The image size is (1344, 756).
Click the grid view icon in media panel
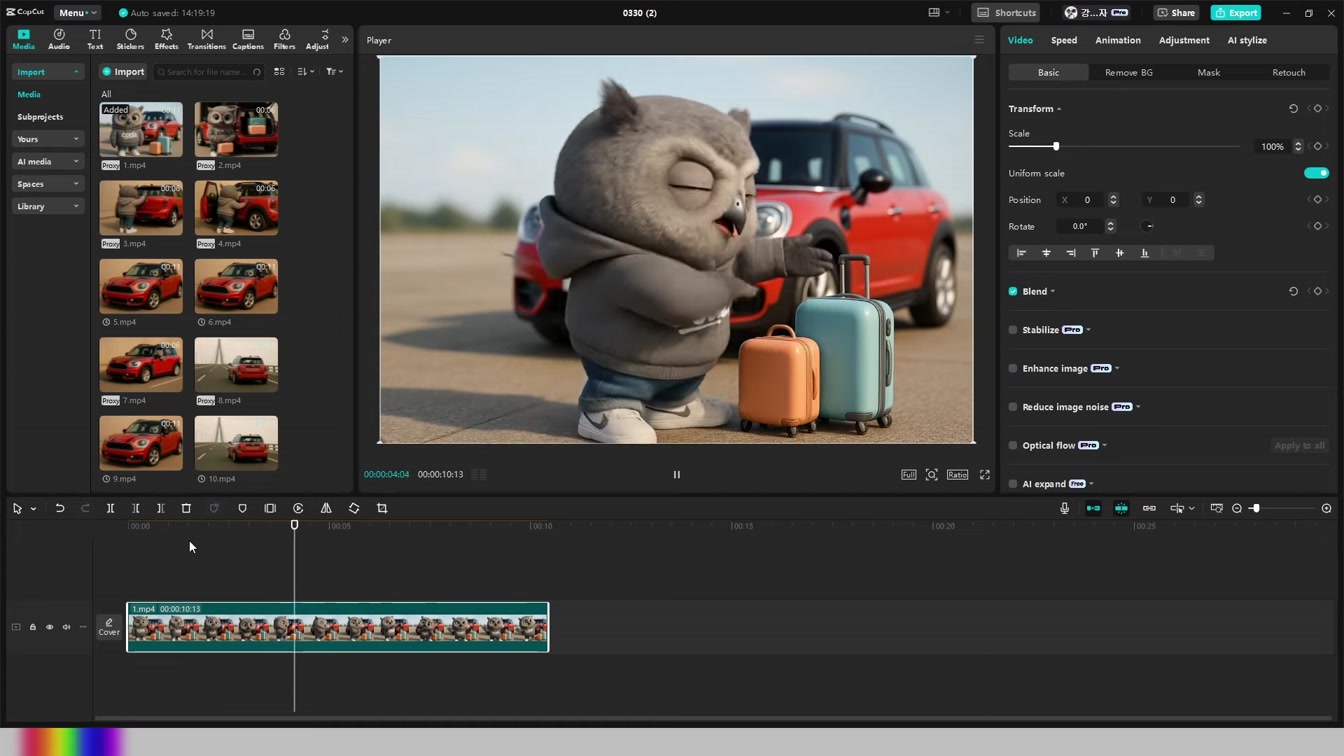click(x=279, y=72)
